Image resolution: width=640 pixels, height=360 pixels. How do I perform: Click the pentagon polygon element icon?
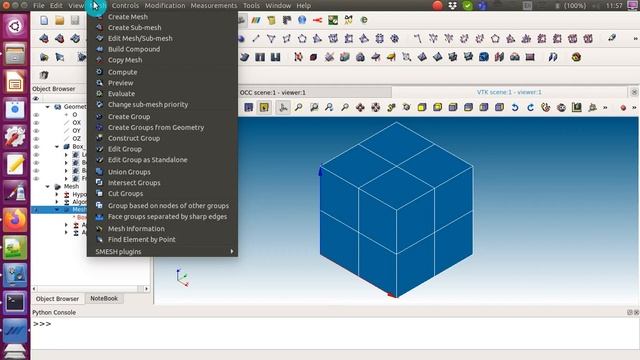[302, 39]
